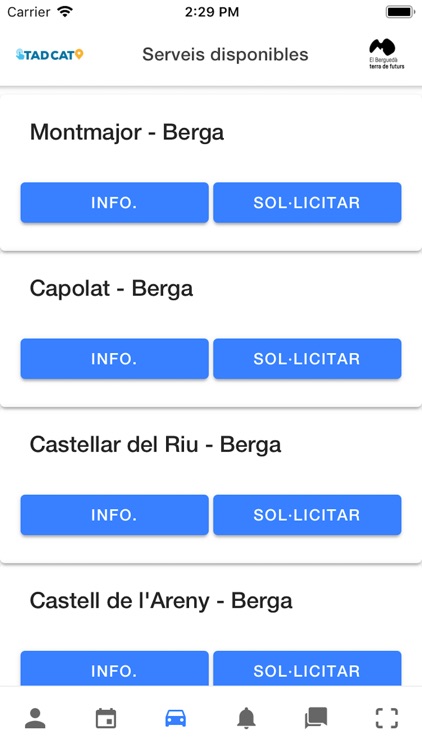
Task: Request Castell de l'Areny - Berga service
Action: coord(307,669)
